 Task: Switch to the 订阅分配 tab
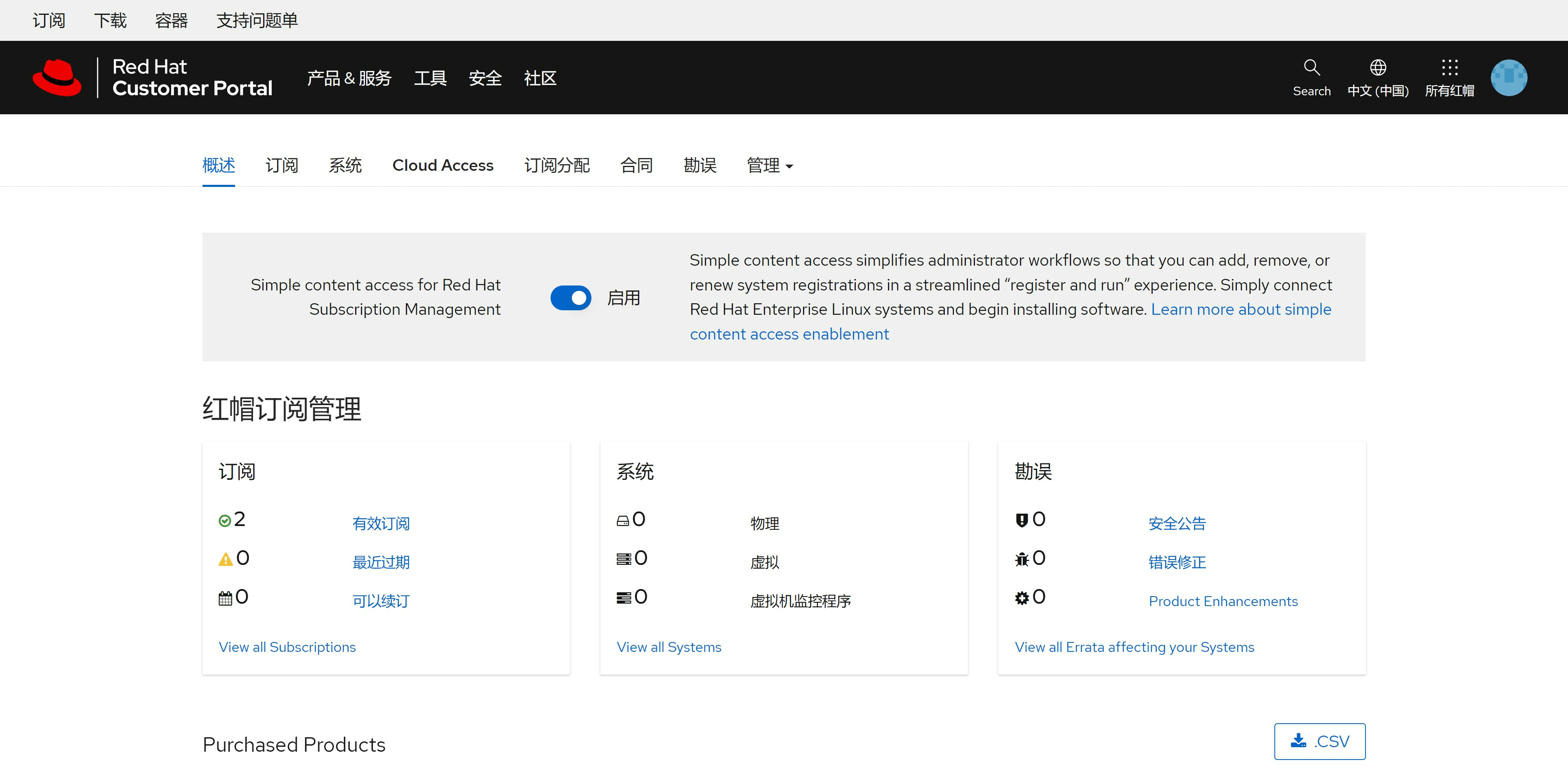[x=556, y=165]
